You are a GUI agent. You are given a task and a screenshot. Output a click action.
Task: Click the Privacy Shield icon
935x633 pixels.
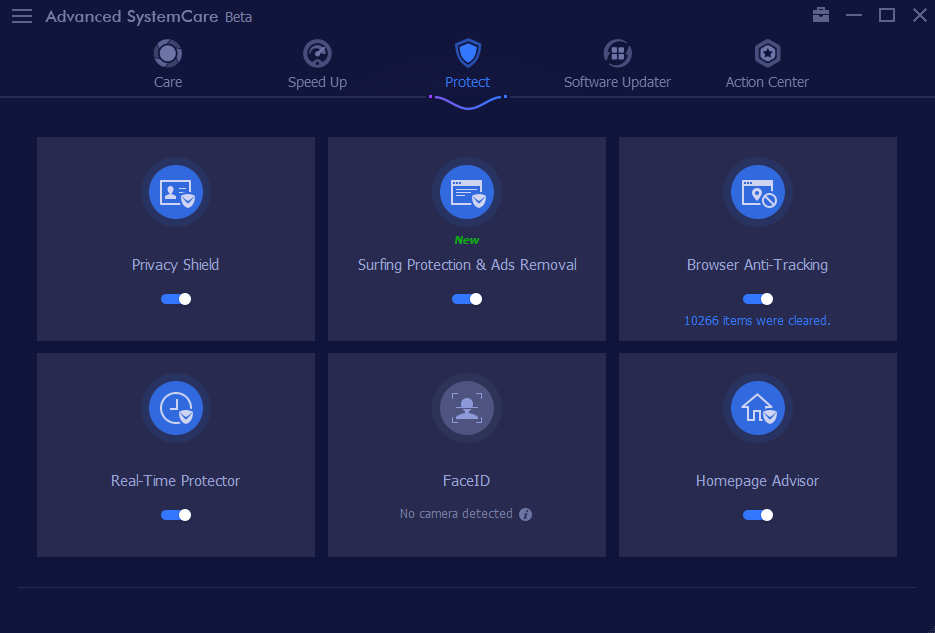(176, 192)
